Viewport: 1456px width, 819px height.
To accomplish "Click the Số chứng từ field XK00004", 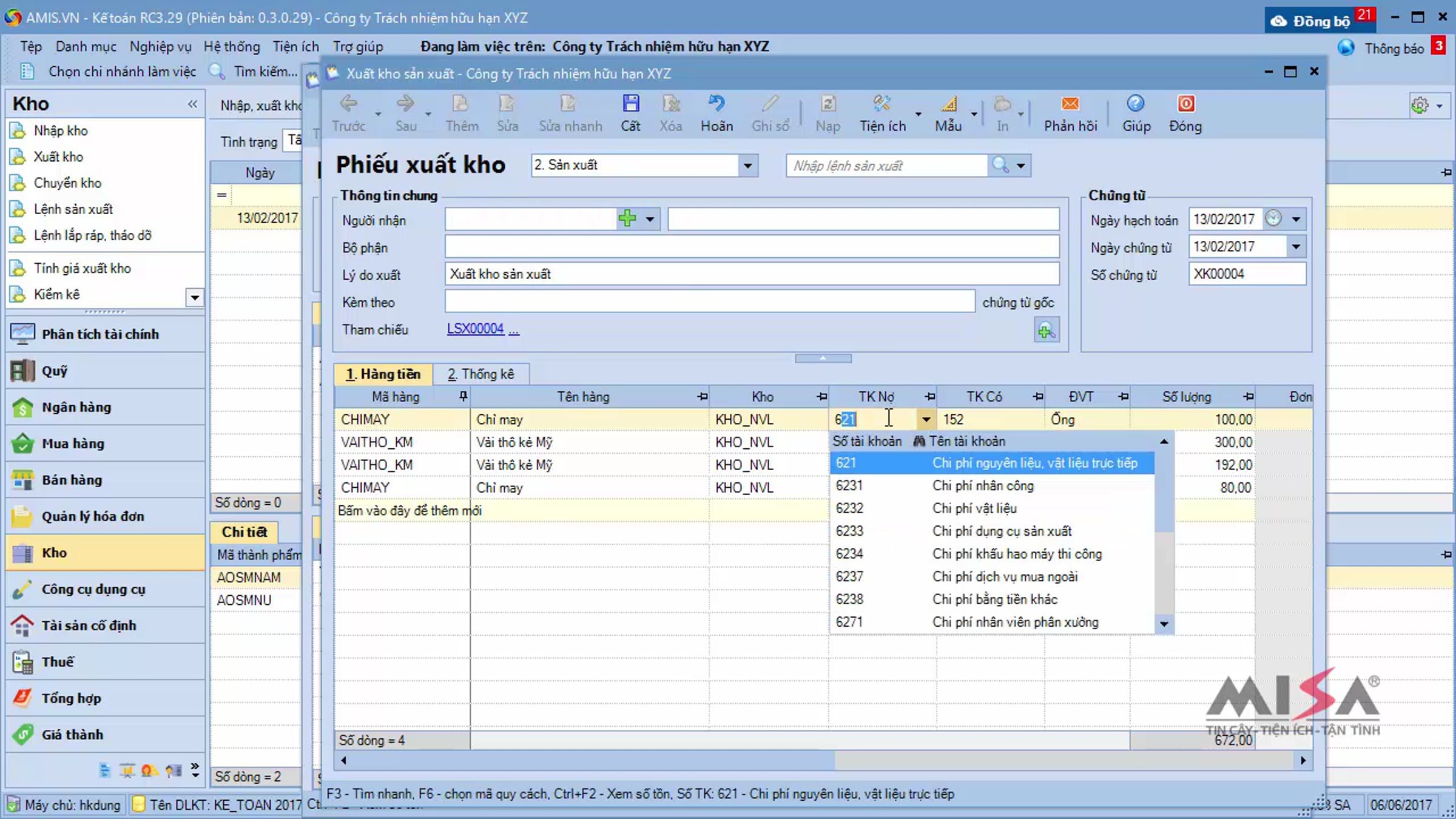I will coord(1247,274).
